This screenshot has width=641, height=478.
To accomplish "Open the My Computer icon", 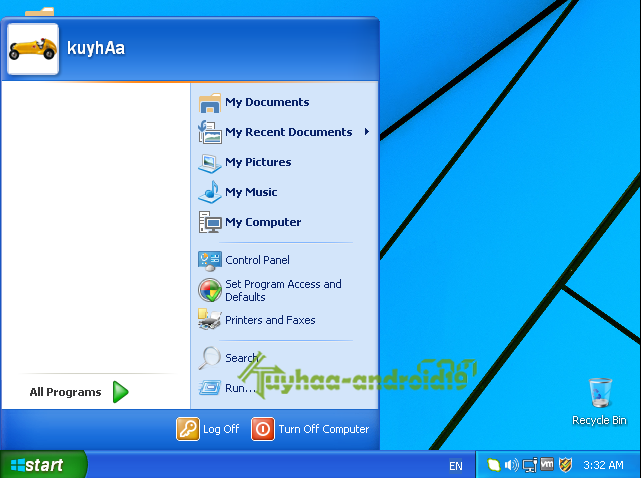I will 210,222.
